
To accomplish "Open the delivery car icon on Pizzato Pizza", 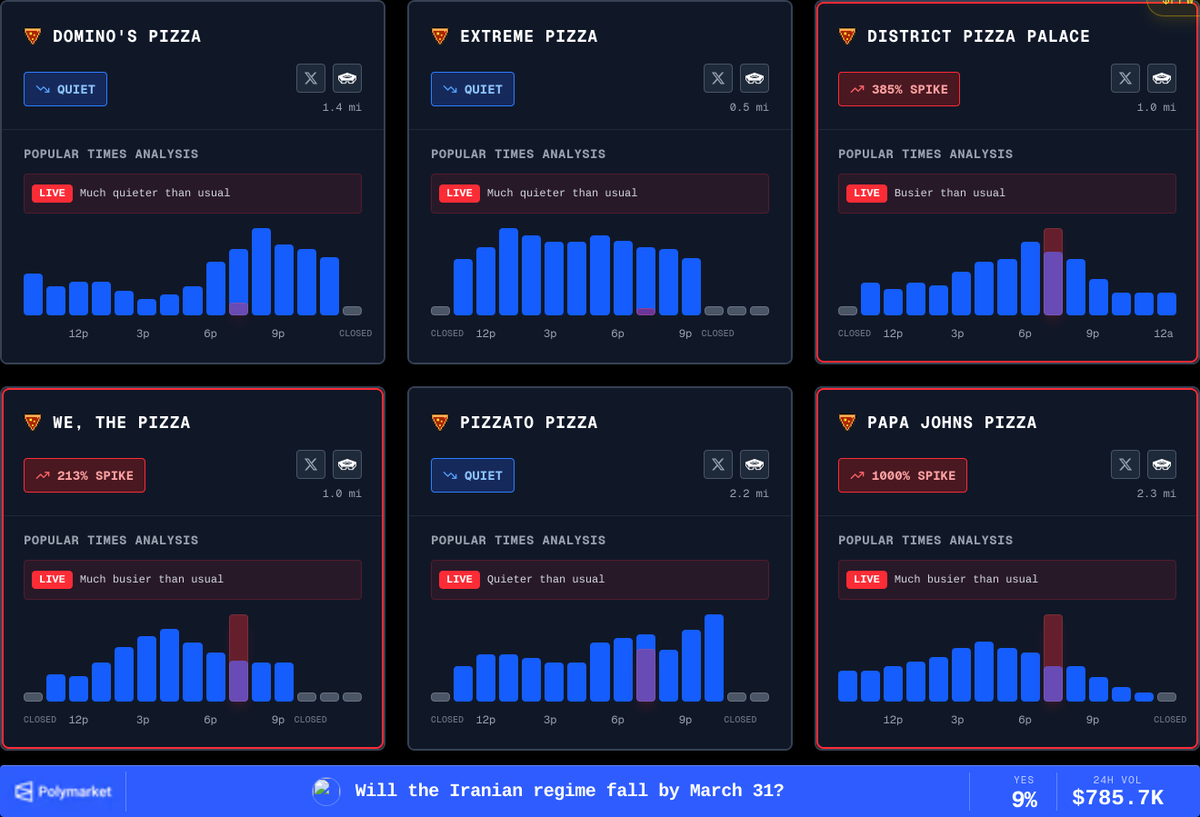I will point(754,464).
